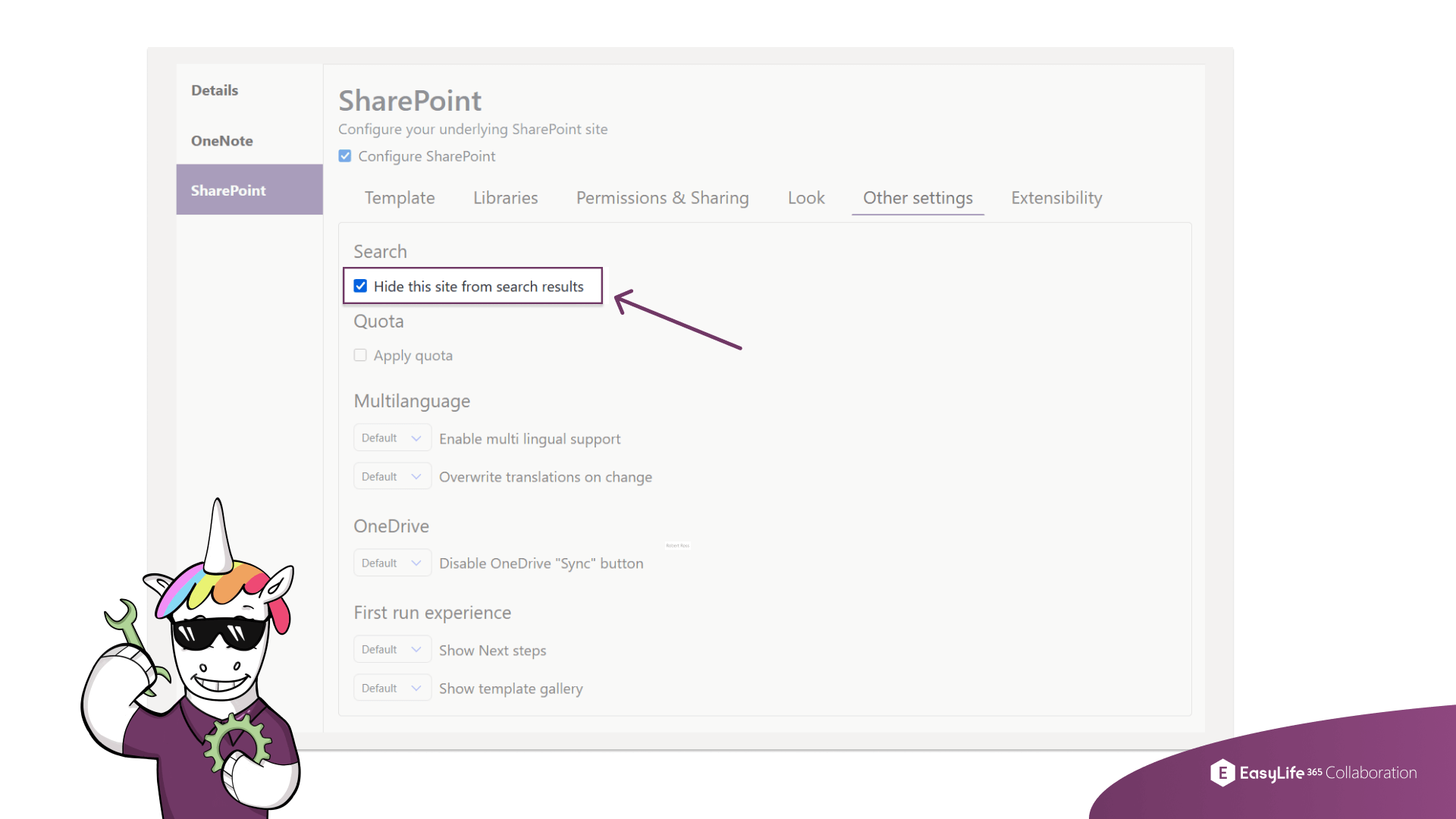Uncheck Hide this site from search results
This screenshot has width=1456, height=819.
point(360,286)
